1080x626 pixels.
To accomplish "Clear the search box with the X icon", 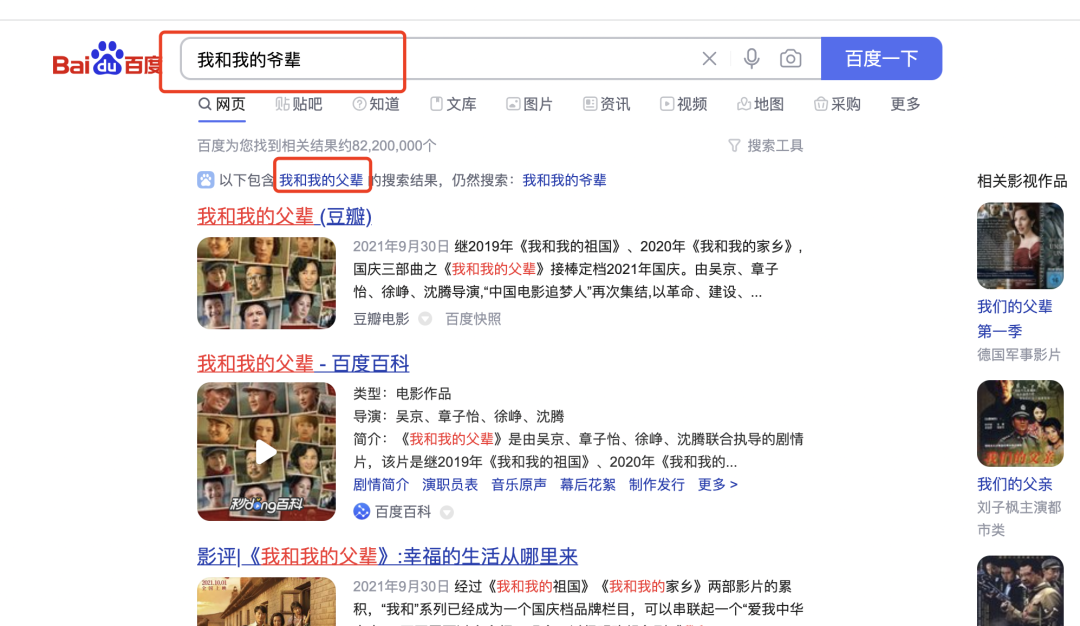I will click(709, 58).
